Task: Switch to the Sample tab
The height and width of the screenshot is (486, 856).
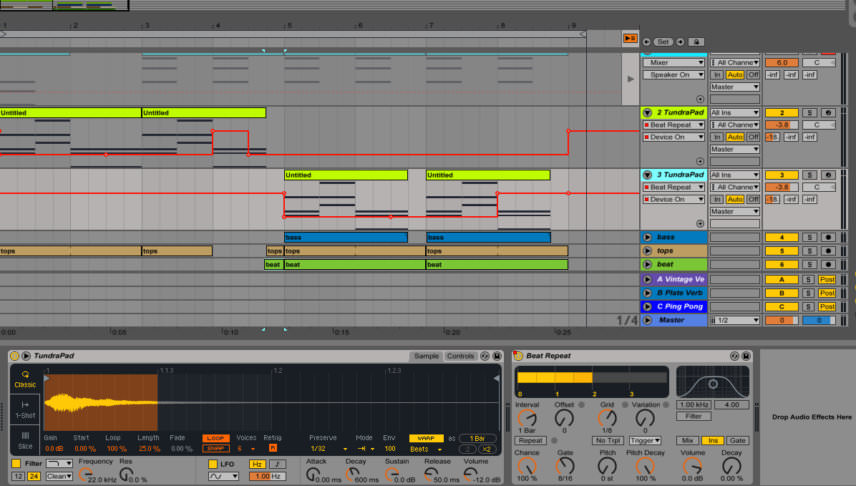Action: point(426,356)
